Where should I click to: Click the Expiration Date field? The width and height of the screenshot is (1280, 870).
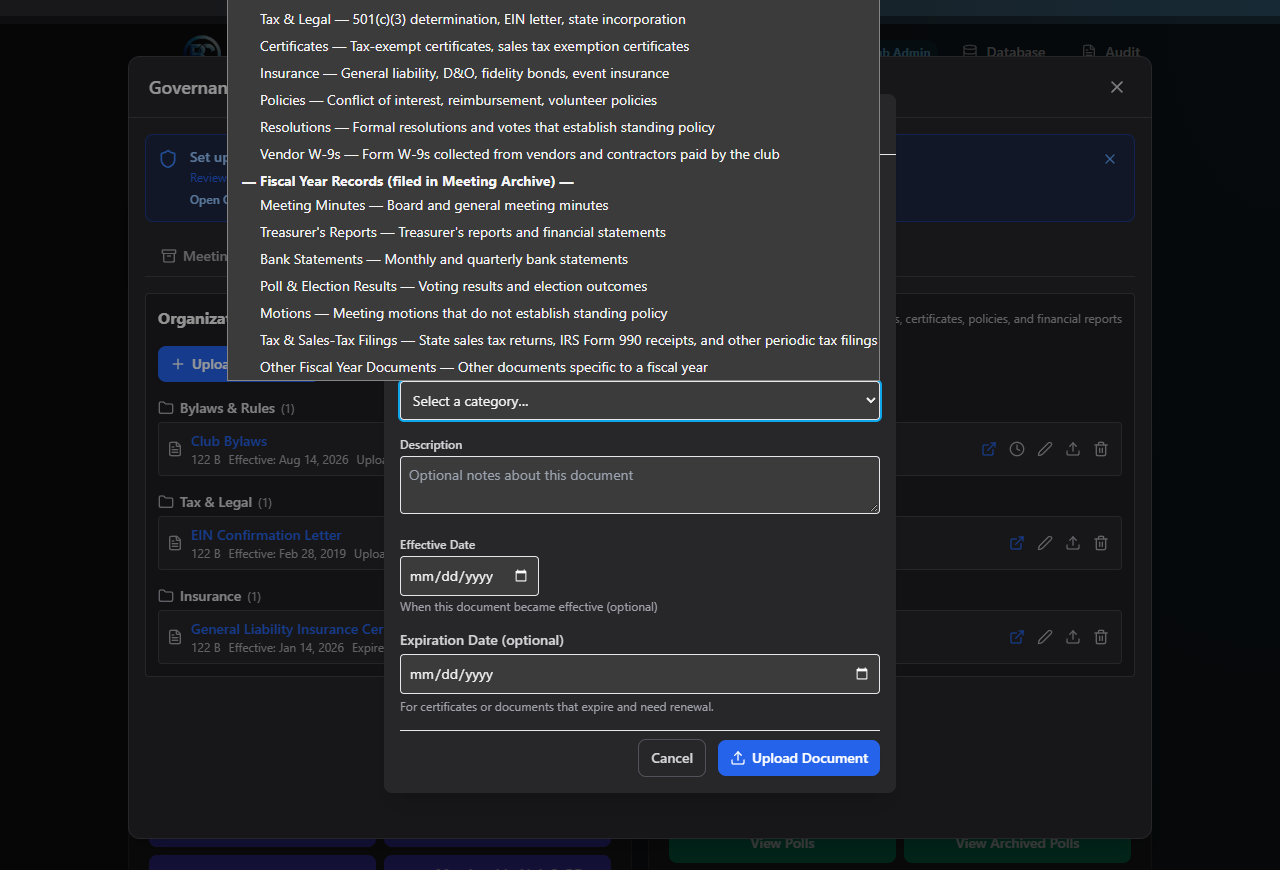coord(640,674)
